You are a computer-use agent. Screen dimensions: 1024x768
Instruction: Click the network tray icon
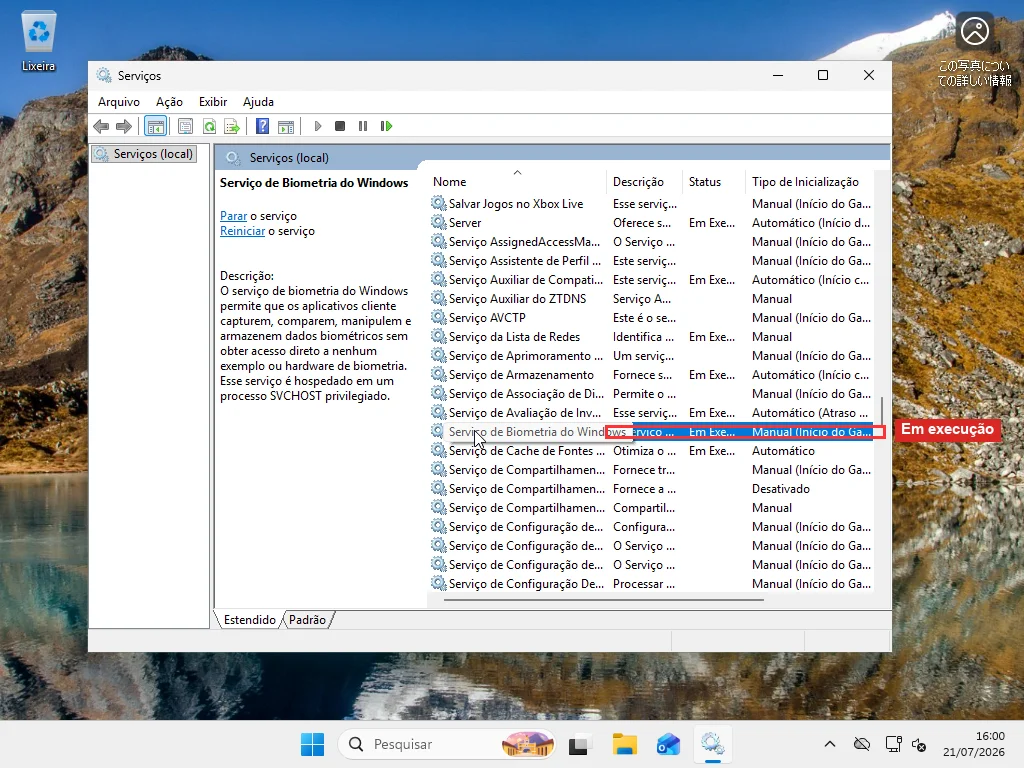893,744
